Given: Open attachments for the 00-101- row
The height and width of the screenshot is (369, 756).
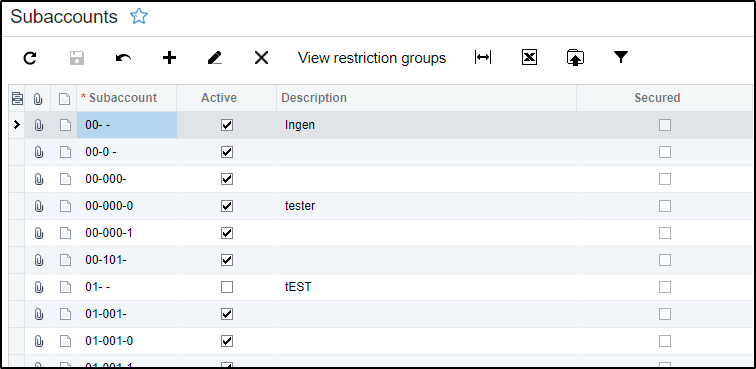Looking at the screenshot, I should (39, 260).
